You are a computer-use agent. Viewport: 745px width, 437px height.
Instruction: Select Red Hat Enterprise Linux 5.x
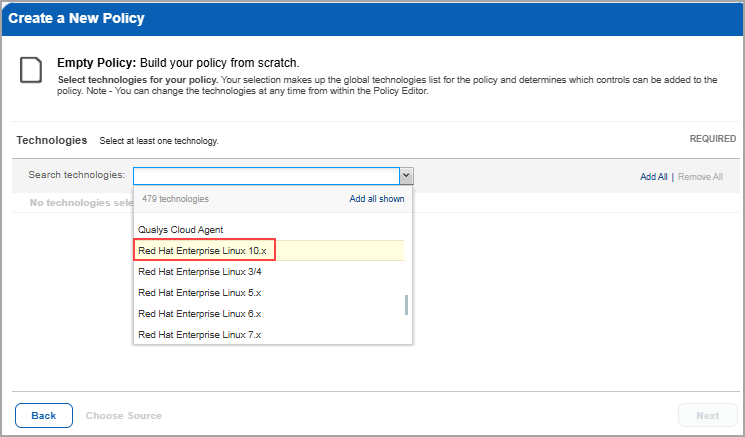click(x=269, y=293)
